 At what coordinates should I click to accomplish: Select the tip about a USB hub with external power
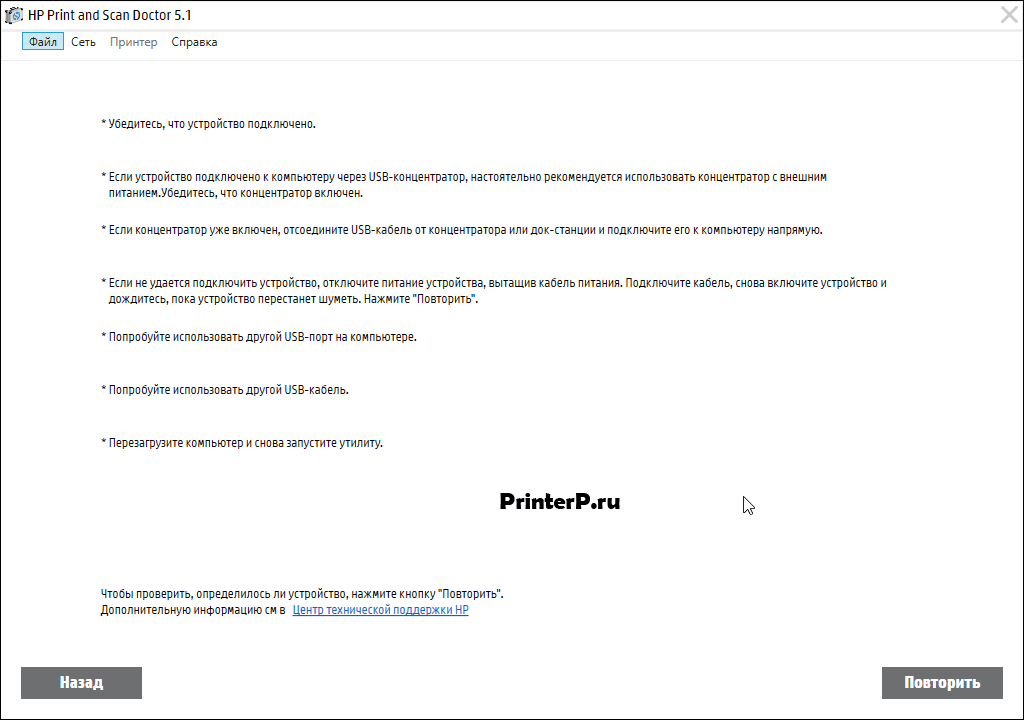464,185
